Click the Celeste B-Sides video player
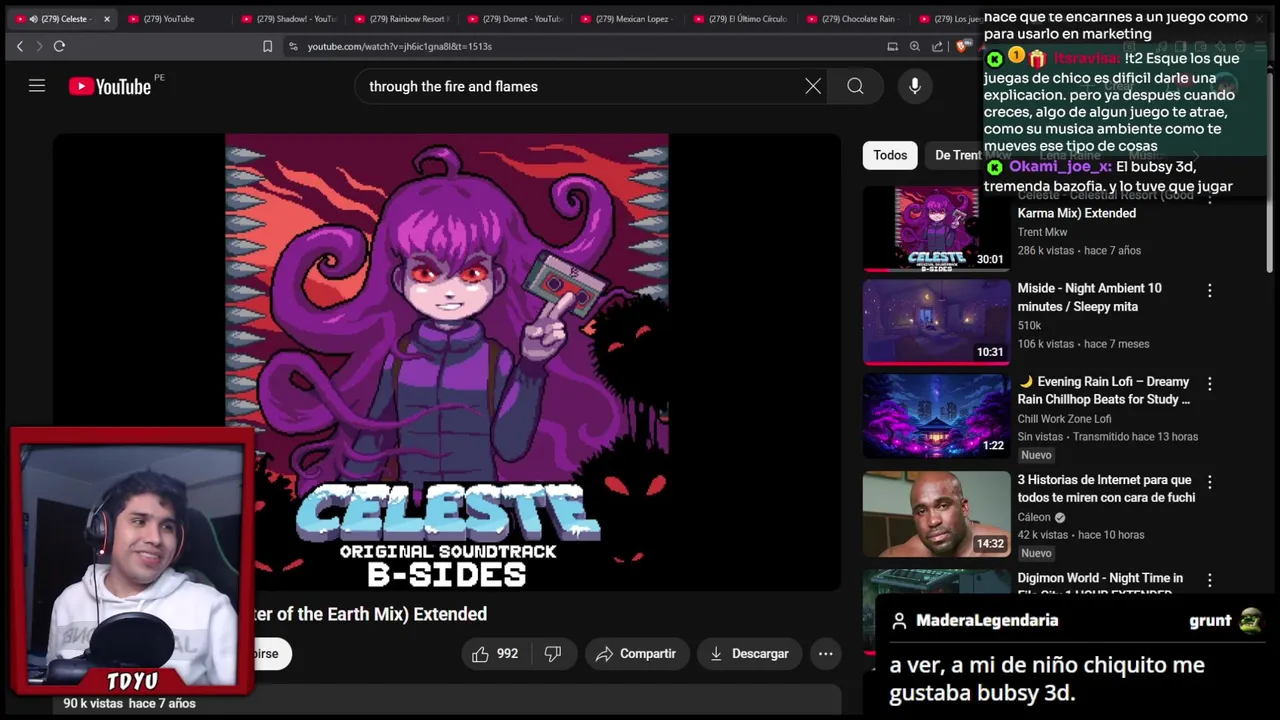Image resolution: width=1280 pixels, height=720 pixels. click(x=447, y=362)
